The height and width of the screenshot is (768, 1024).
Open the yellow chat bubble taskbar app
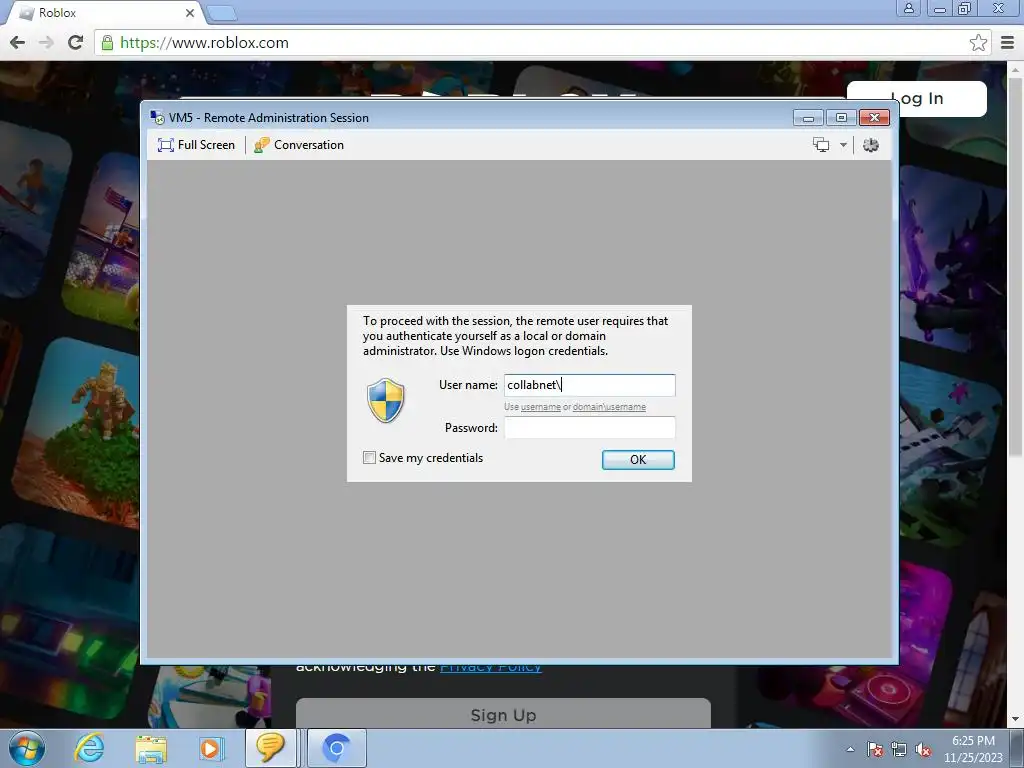270,748
